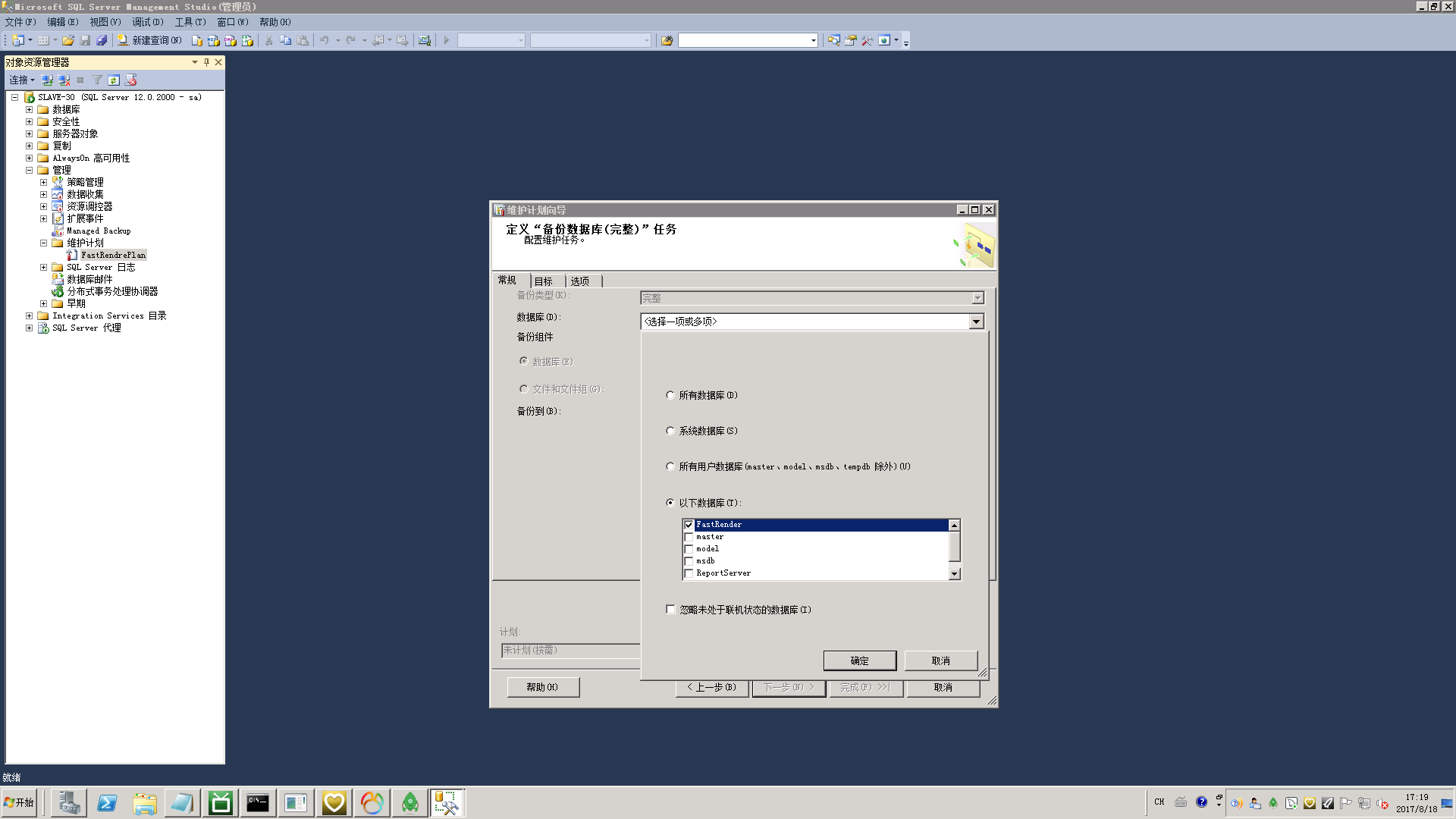Check the master database checkbox

click(x=689, y=537)
